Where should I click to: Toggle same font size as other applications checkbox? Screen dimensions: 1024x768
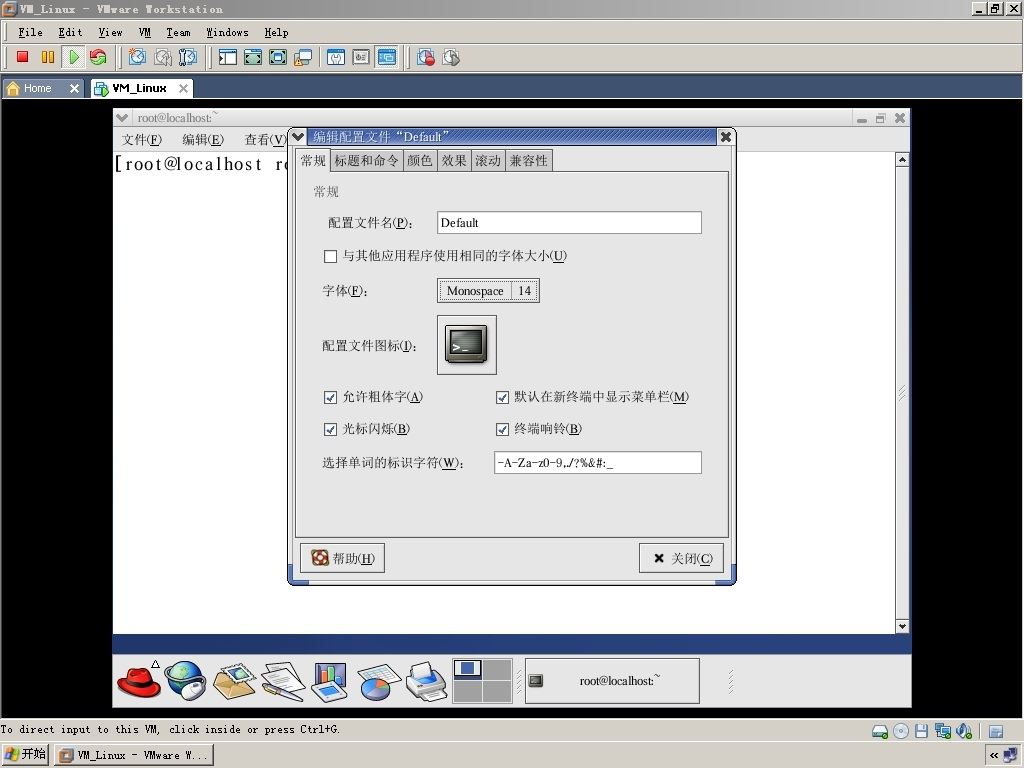coord(330,257)
